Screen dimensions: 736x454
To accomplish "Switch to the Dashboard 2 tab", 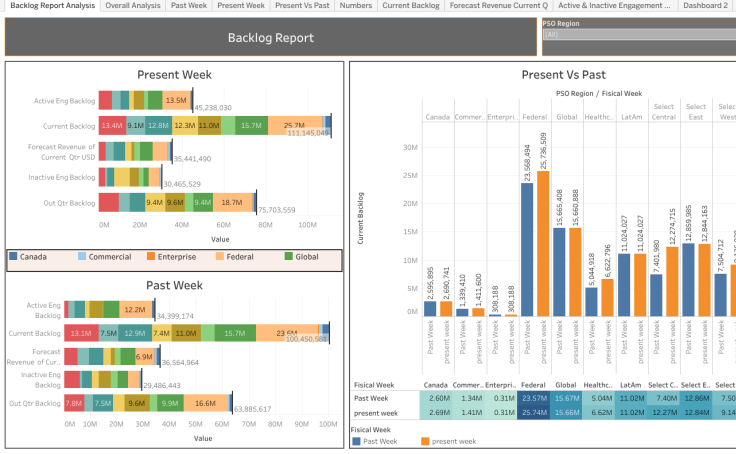I will click(705, 6).
